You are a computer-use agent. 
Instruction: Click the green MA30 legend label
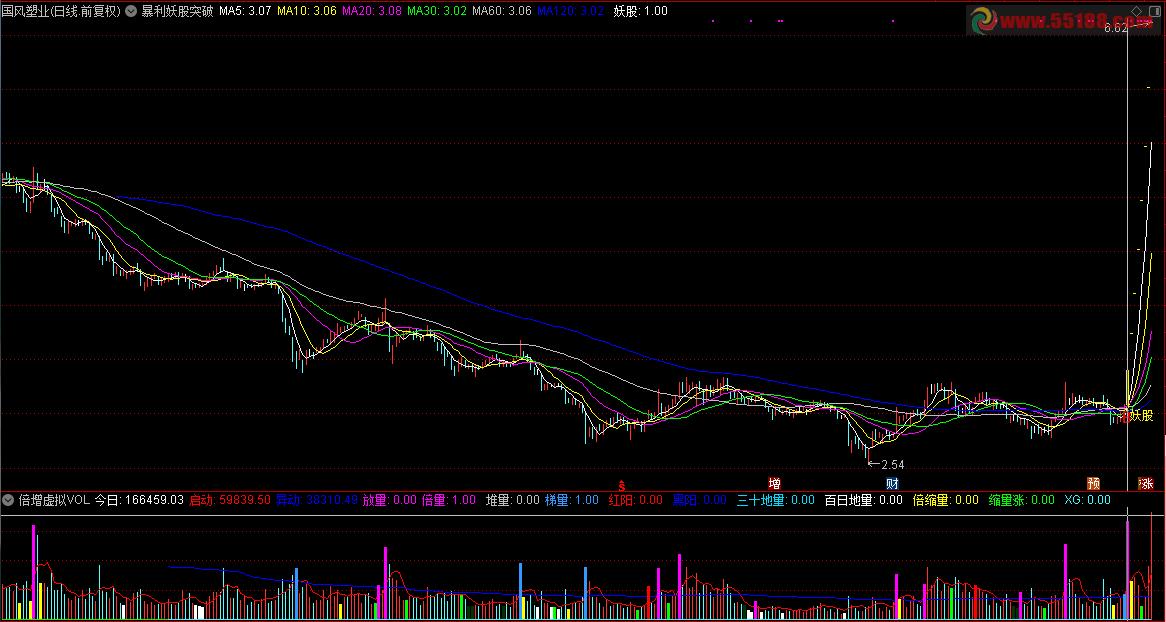click(436, 11)
